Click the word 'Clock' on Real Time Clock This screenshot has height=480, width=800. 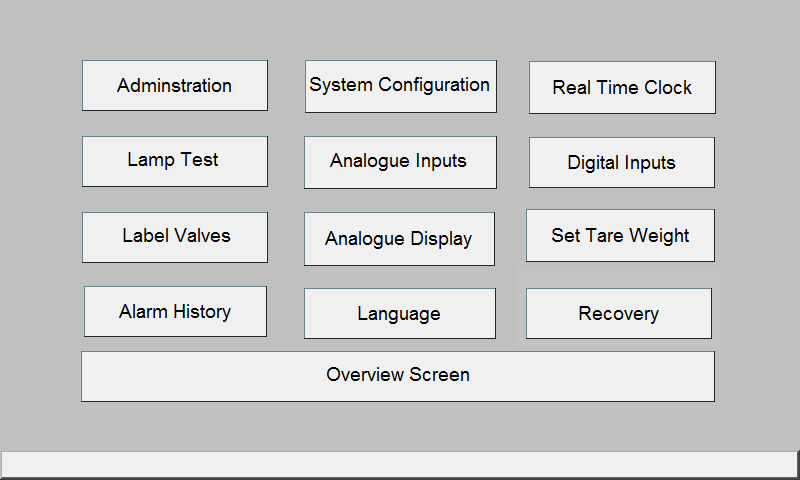(x=667, y=88)
